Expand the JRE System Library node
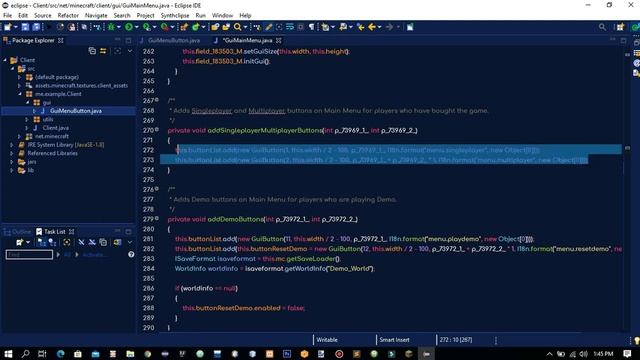 (x=11, y=145)
